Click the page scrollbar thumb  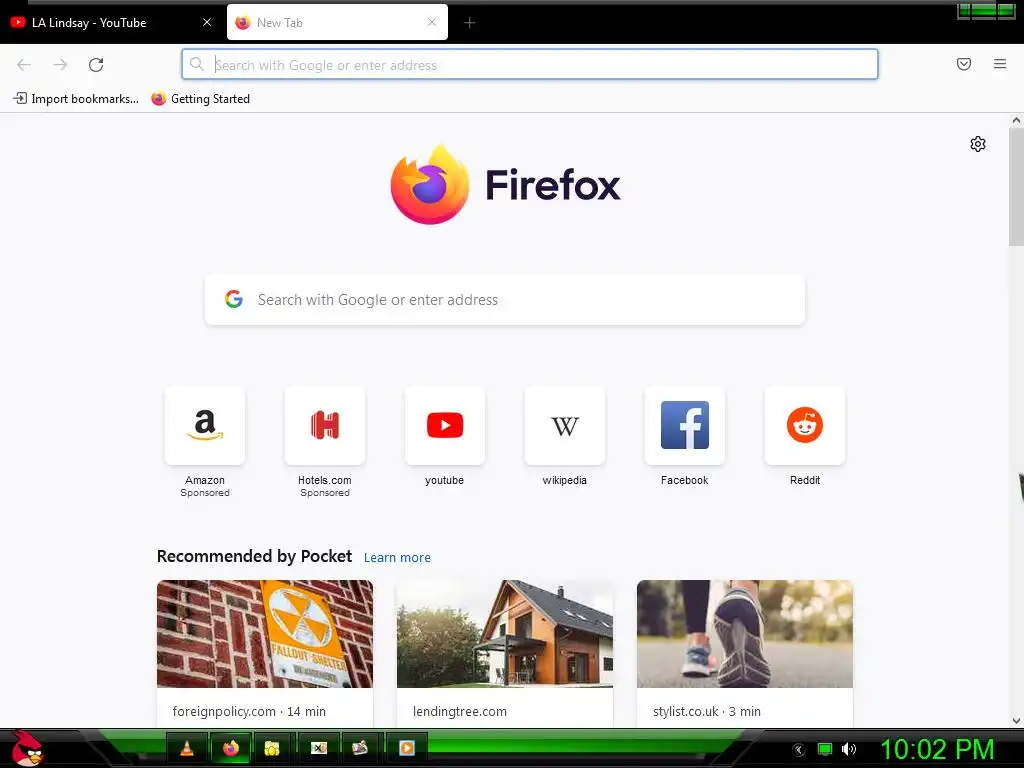click(1016, 186)
